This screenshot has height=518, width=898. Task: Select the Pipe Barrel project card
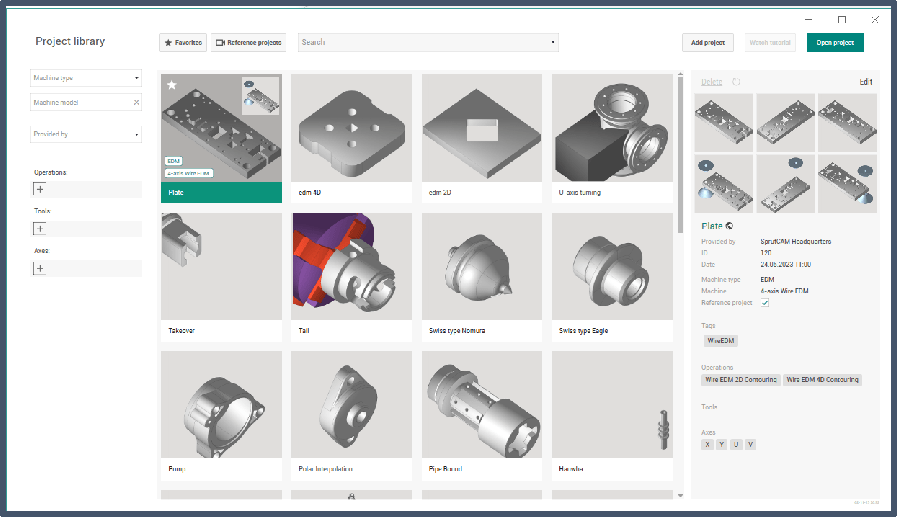click(x=482, y=415)
